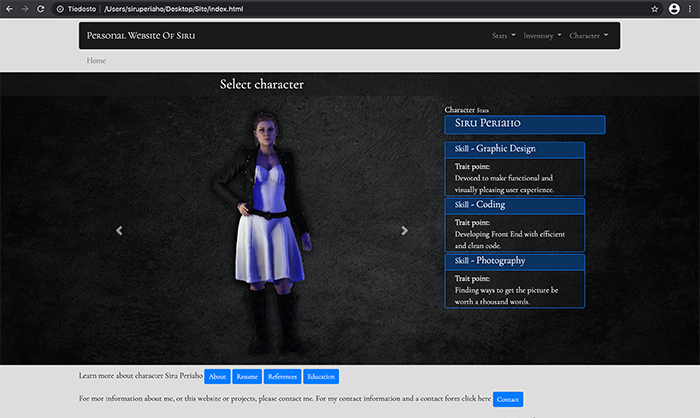Select the Education button

click(x=321, y=377)
